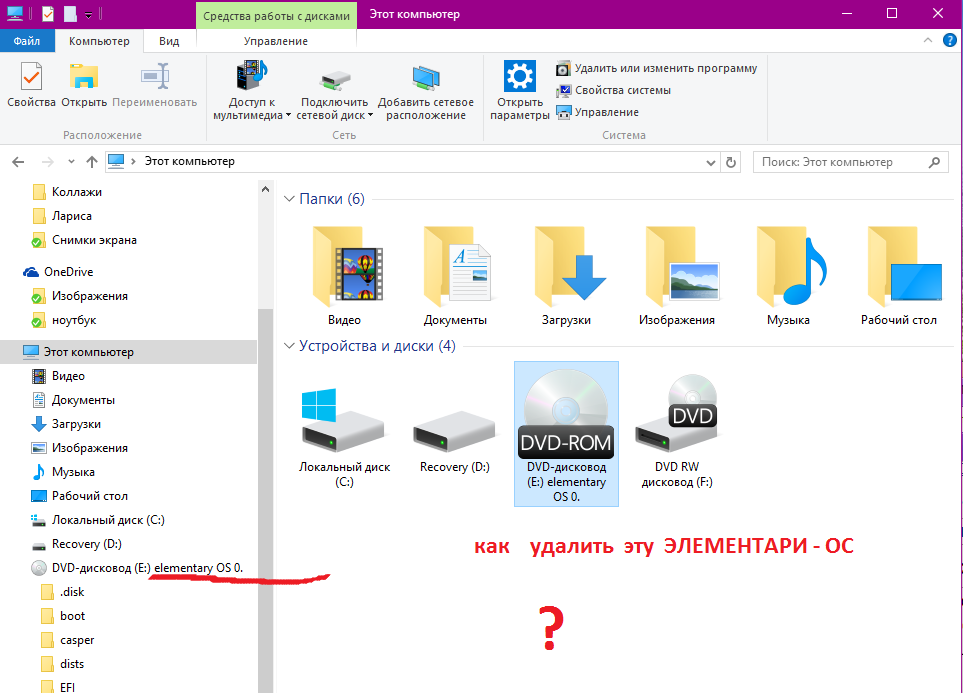Expand the address bar history dropdown
The width and height of the screenshot is (963, 693).
[711, 163]
